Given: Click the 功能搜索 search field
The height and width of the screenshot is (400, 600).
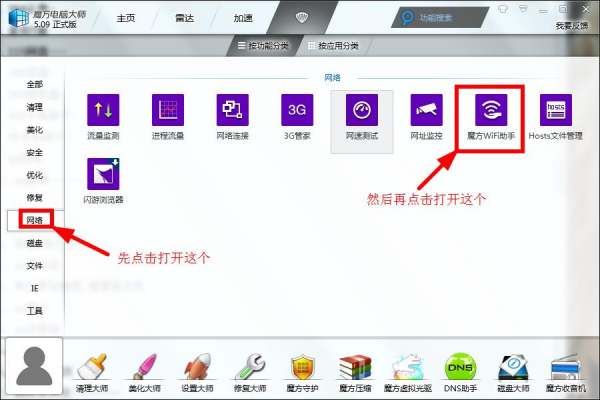Looking at the screenshot, I should tap(440, 18).
